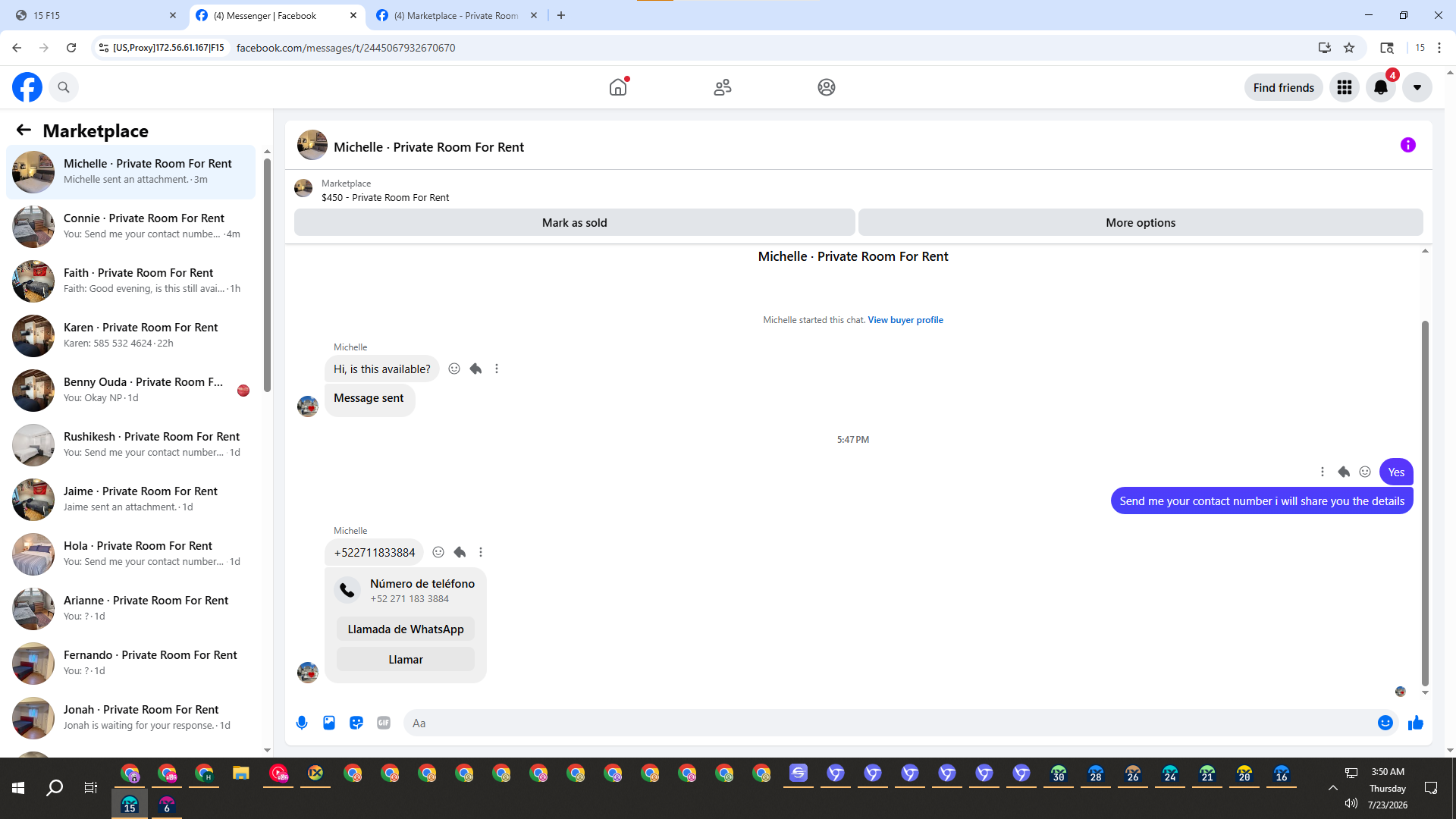The width and height of the screenshot is (1456, 819).
Task: Open more menu for 'Hi, is this available?'
Action: (497, 369)
